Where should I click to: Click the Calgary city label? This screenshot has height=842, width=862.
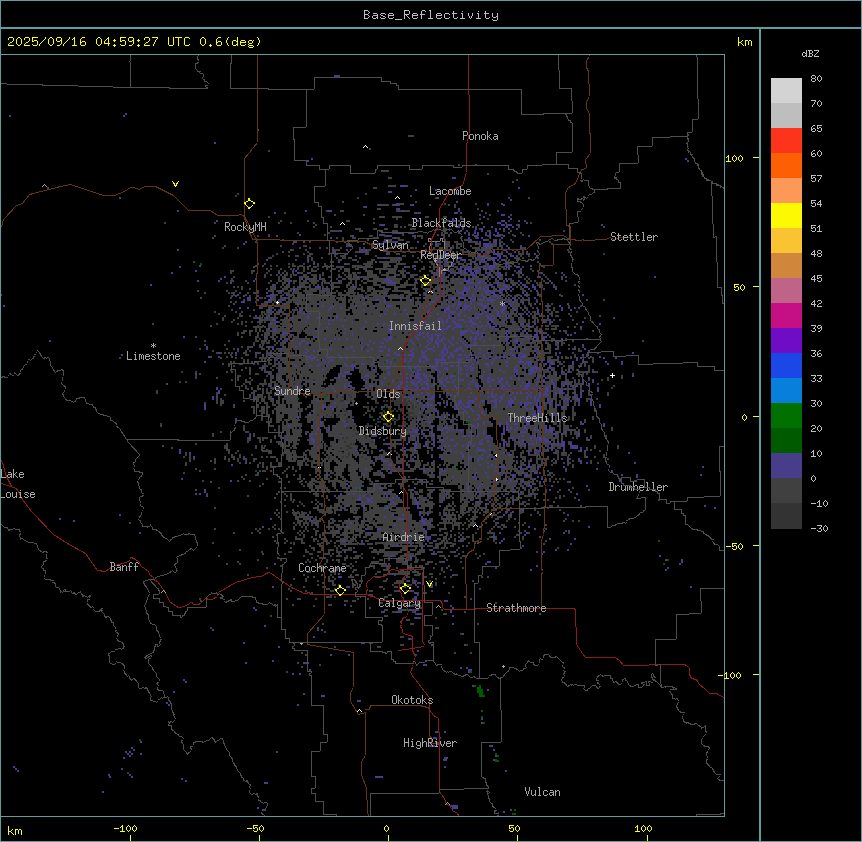400,603
